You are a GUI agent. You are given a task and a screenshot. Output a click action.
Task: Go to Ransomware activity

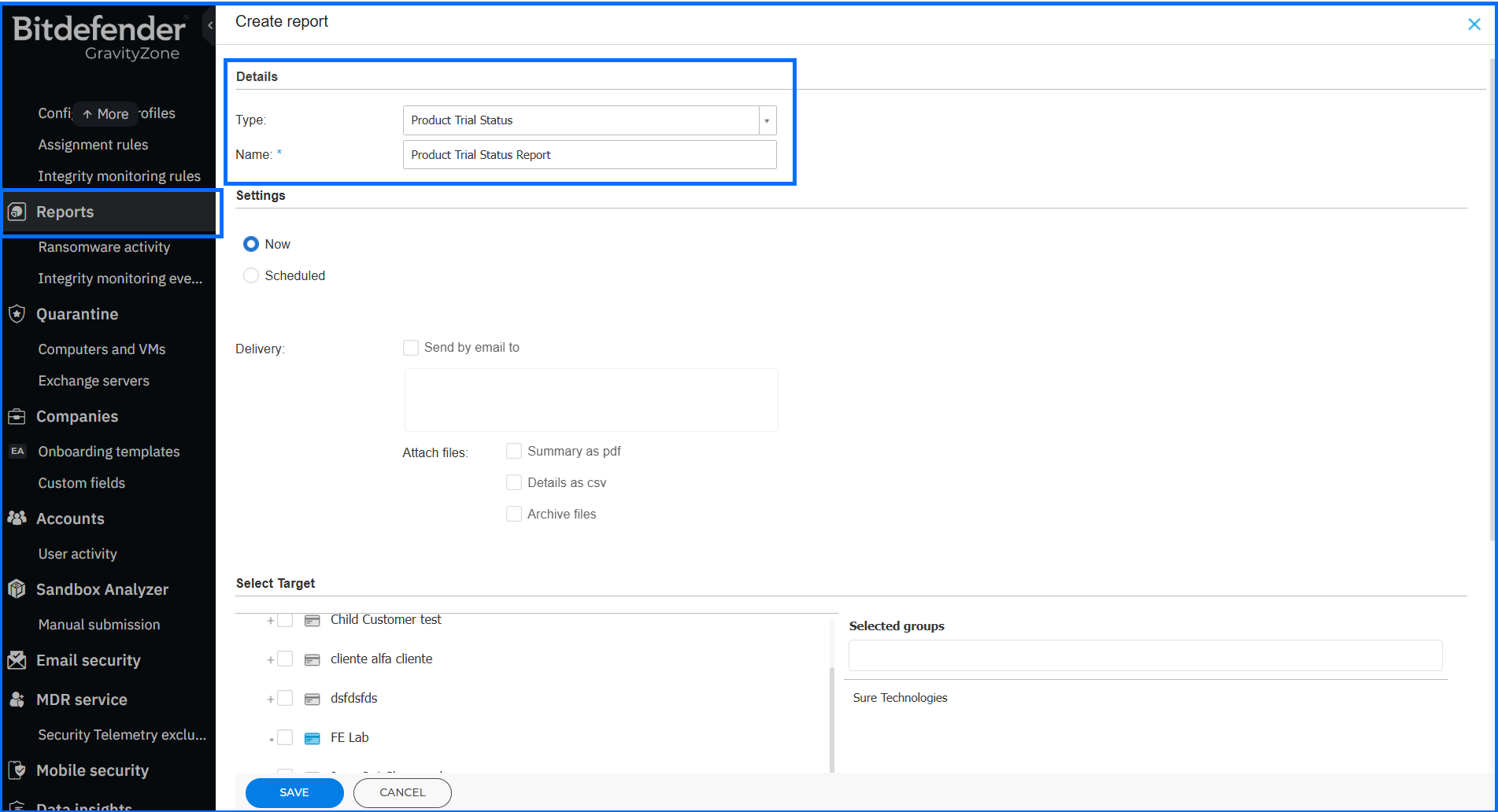(x=104, y=247)
